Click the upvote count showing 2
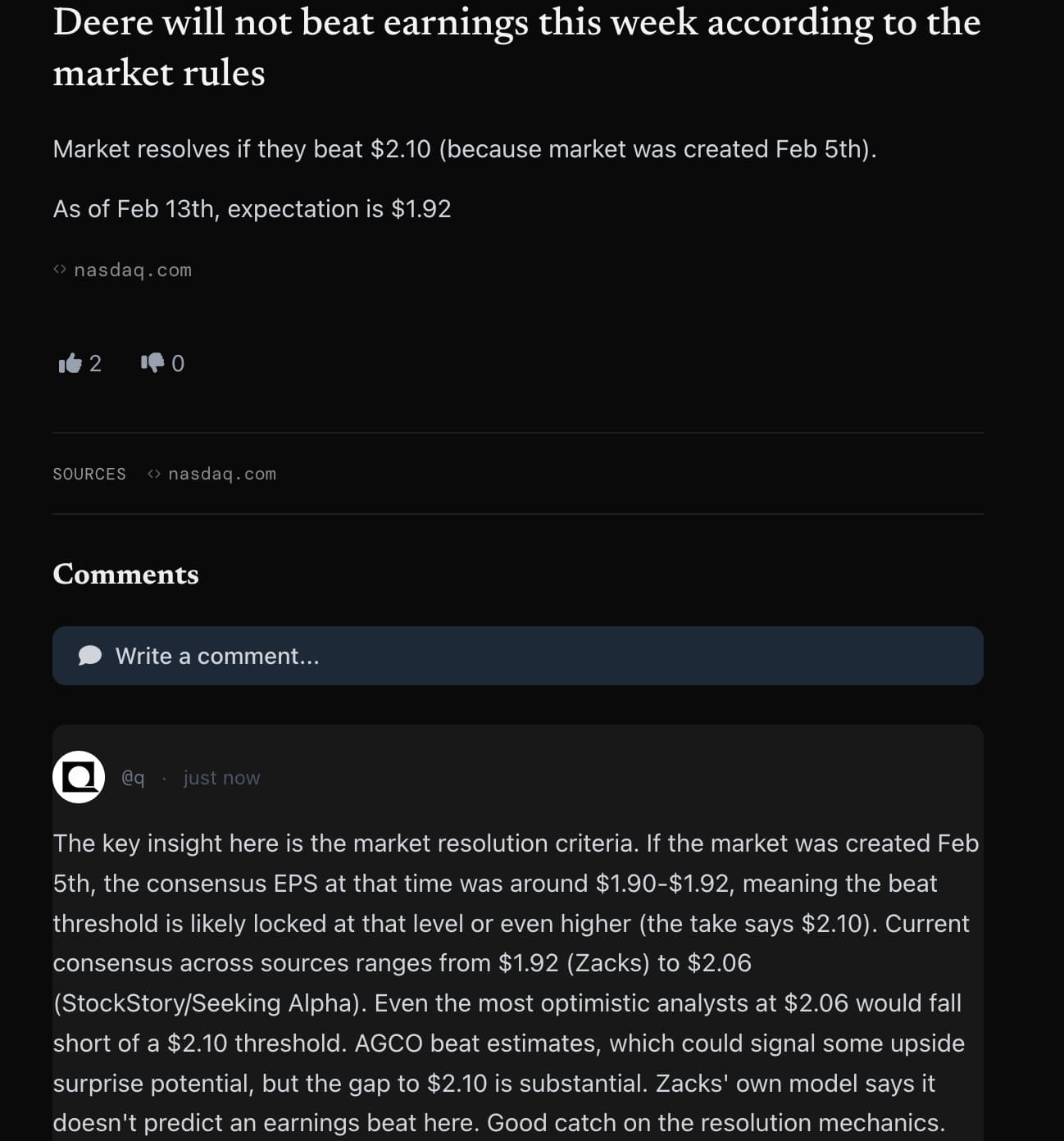The width and height of the screenshot is (1064, 1141). click(95, 363)
